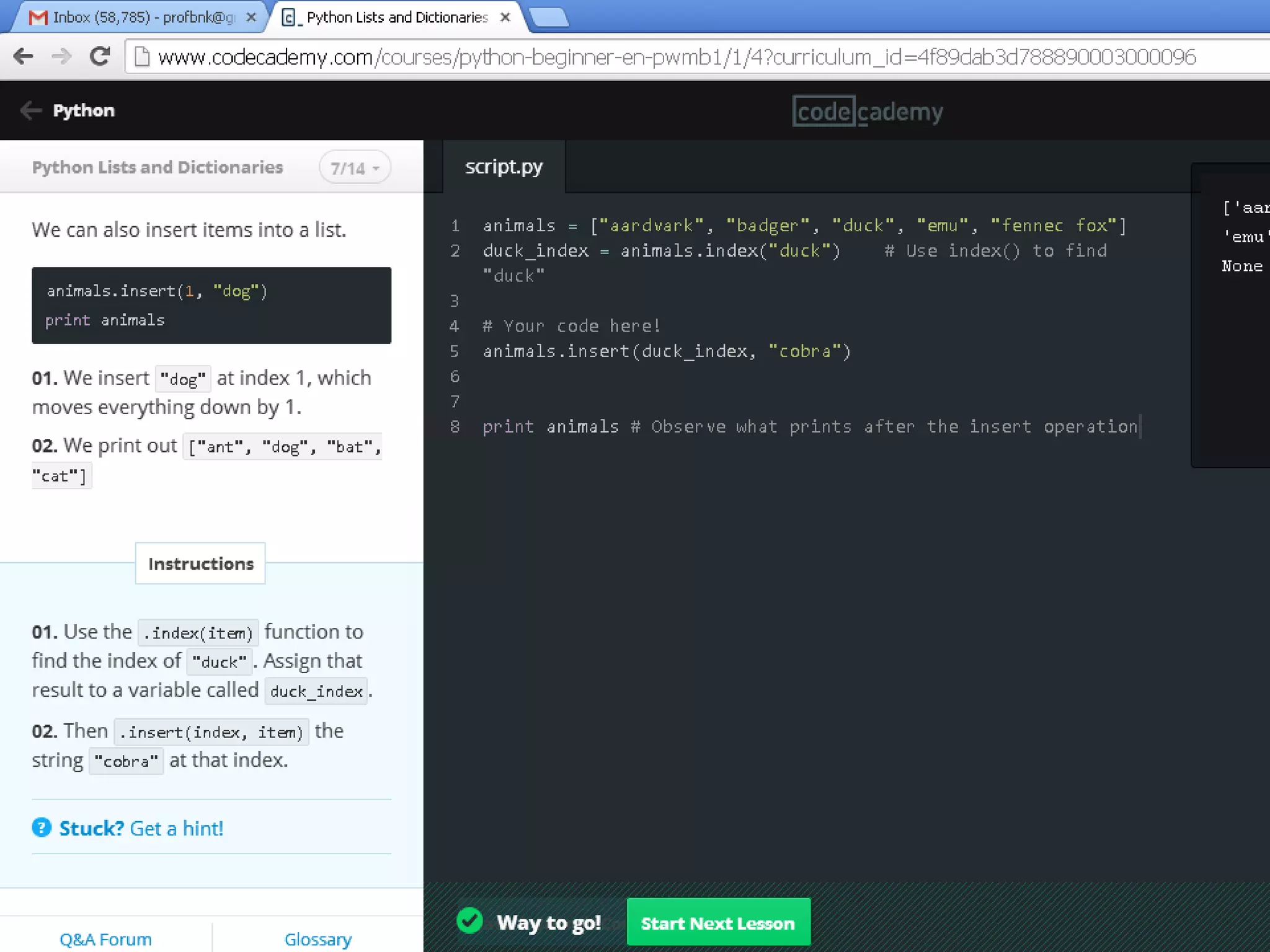This screenshot has width=1270, height=952.
Task: Click the Stuck? Get a hint! link
Action: [x=141, y=828]
